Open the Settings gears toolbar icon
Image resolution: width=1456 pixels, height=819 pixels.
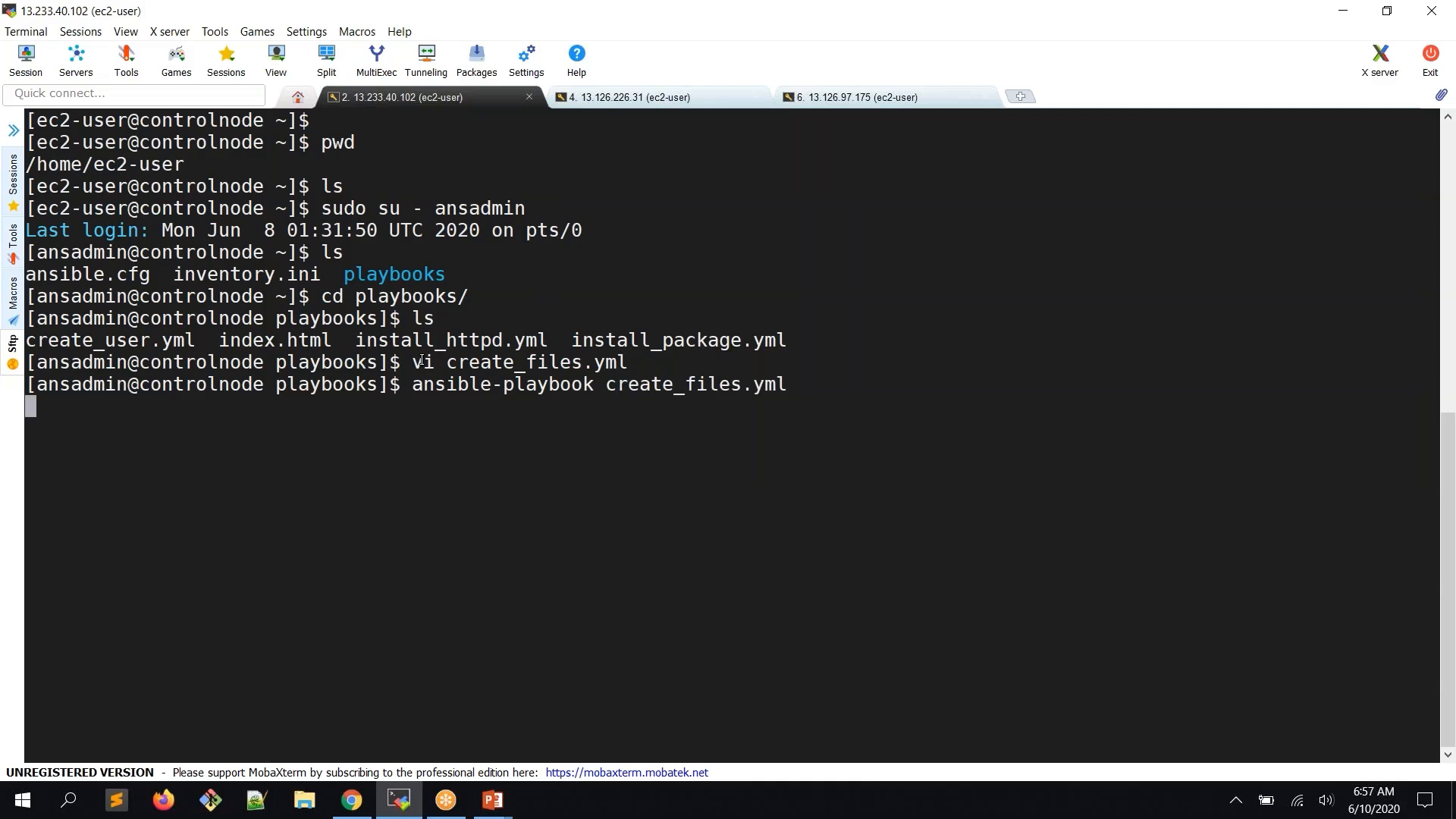point(526,61)
